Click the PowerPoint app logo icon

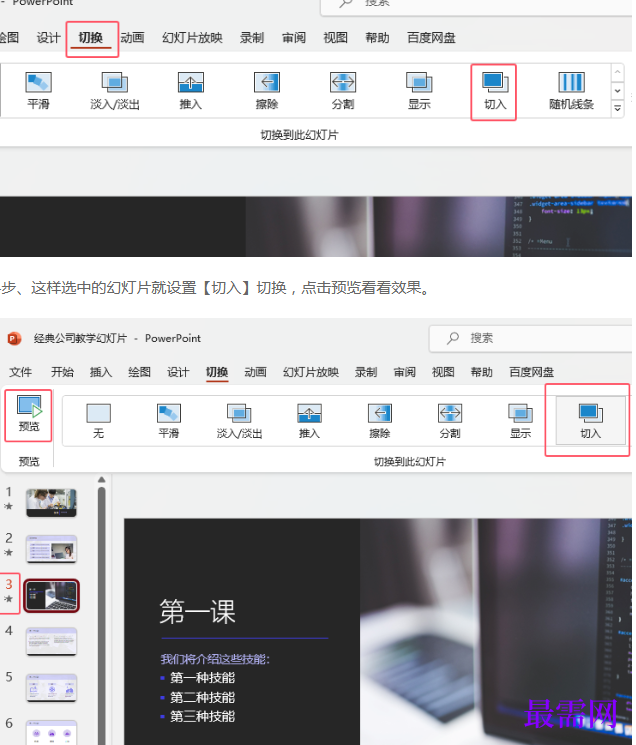[14, 338]
